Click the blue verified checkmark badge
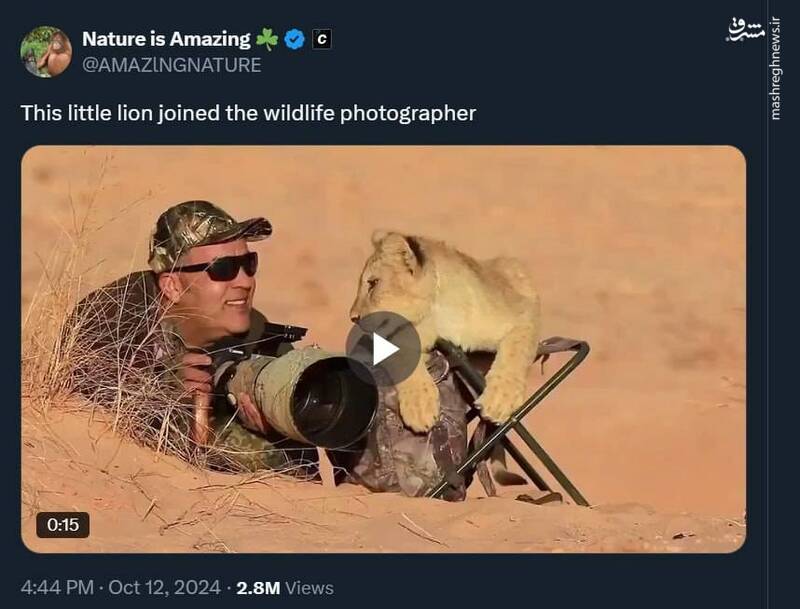The height and width of the screenshot is (609, 800). (294, 40)
